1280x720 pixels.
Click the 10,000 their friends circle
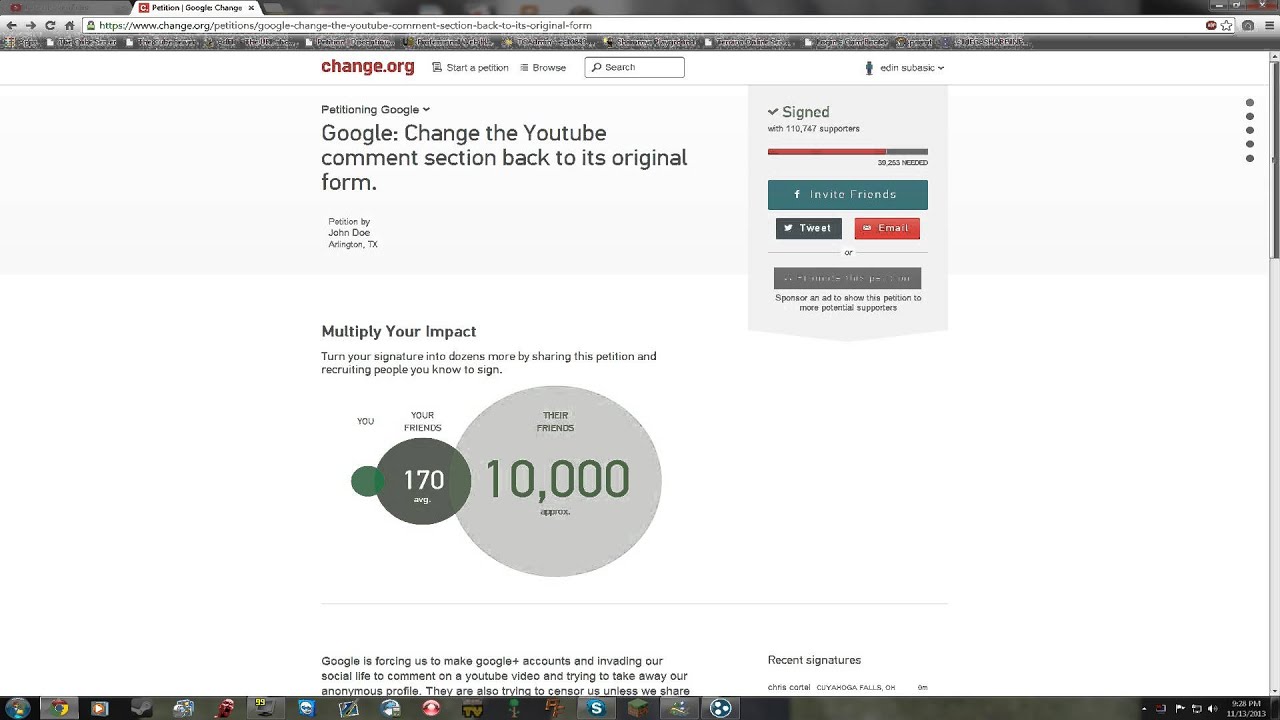[x=556, y=481]
